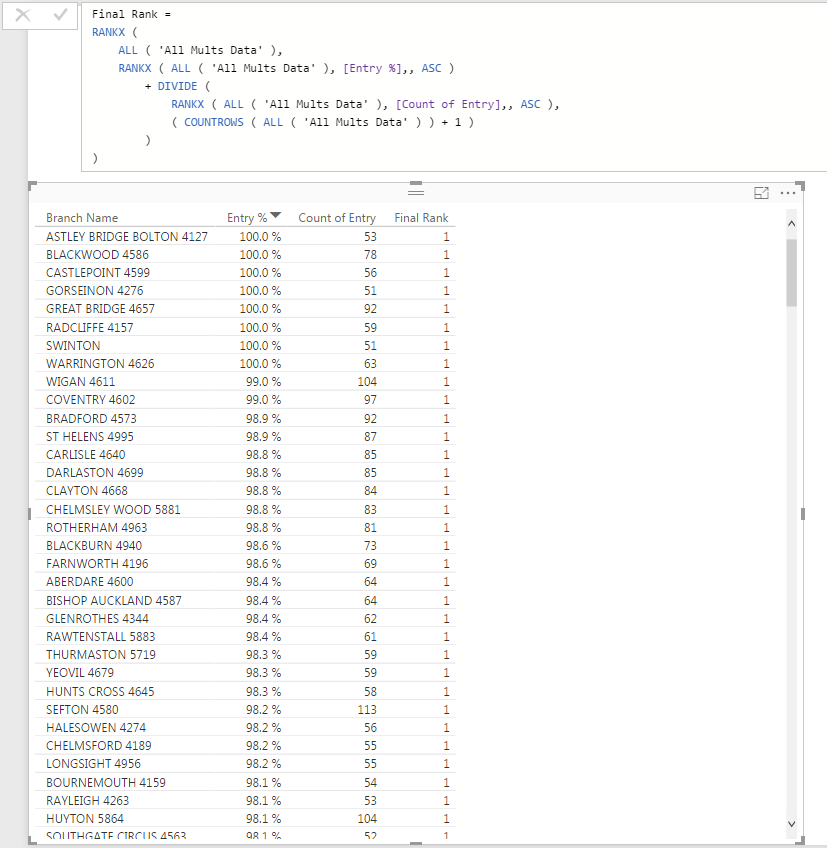Commit the formula with checkmark icon
The image size is (827, 848).
point(60,15)
